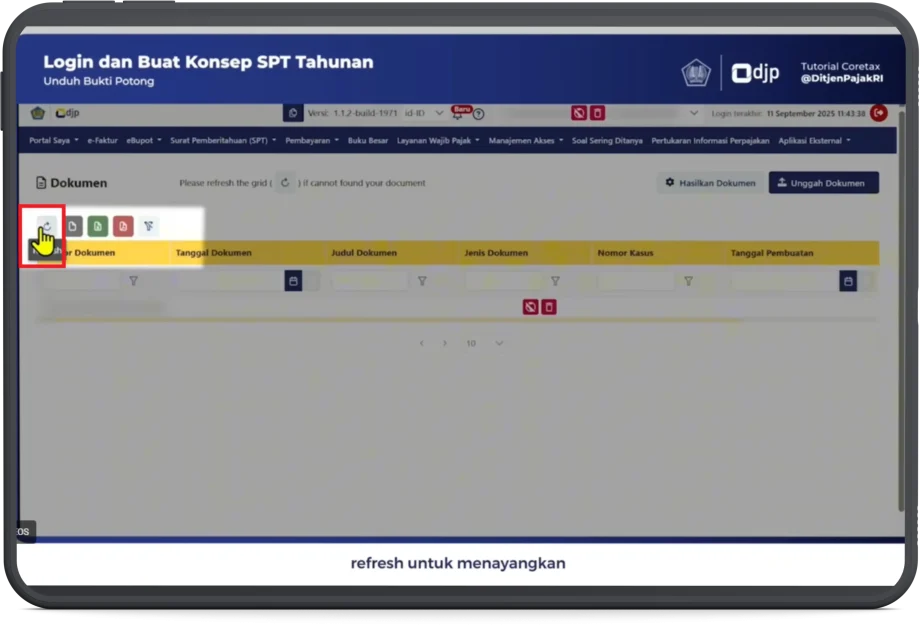Viewport: 920px width, 628px height.
Task: Click the next page arrow in pagination
Action: point(444,342)
